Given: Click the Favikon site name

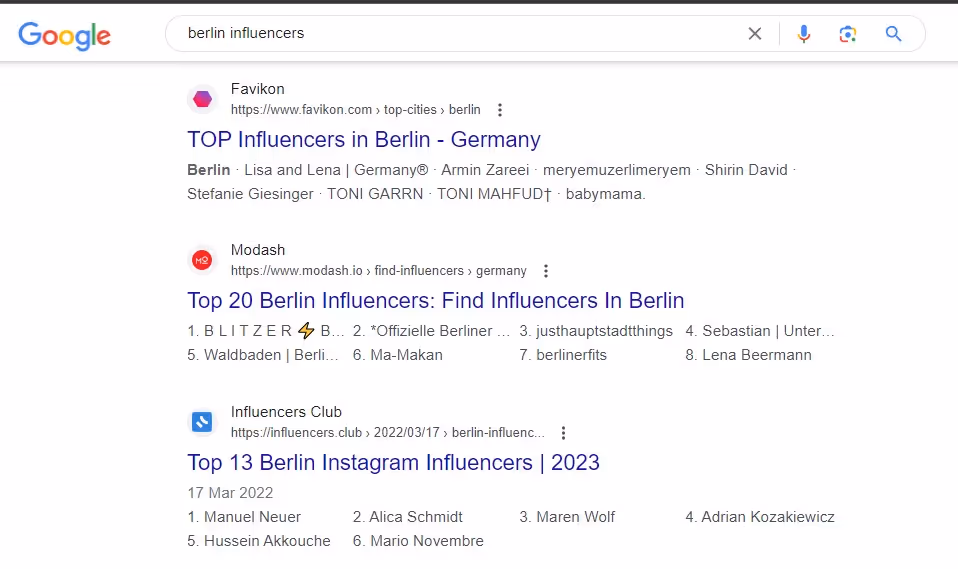Looking at the screenshot, I should coord(258,89).
